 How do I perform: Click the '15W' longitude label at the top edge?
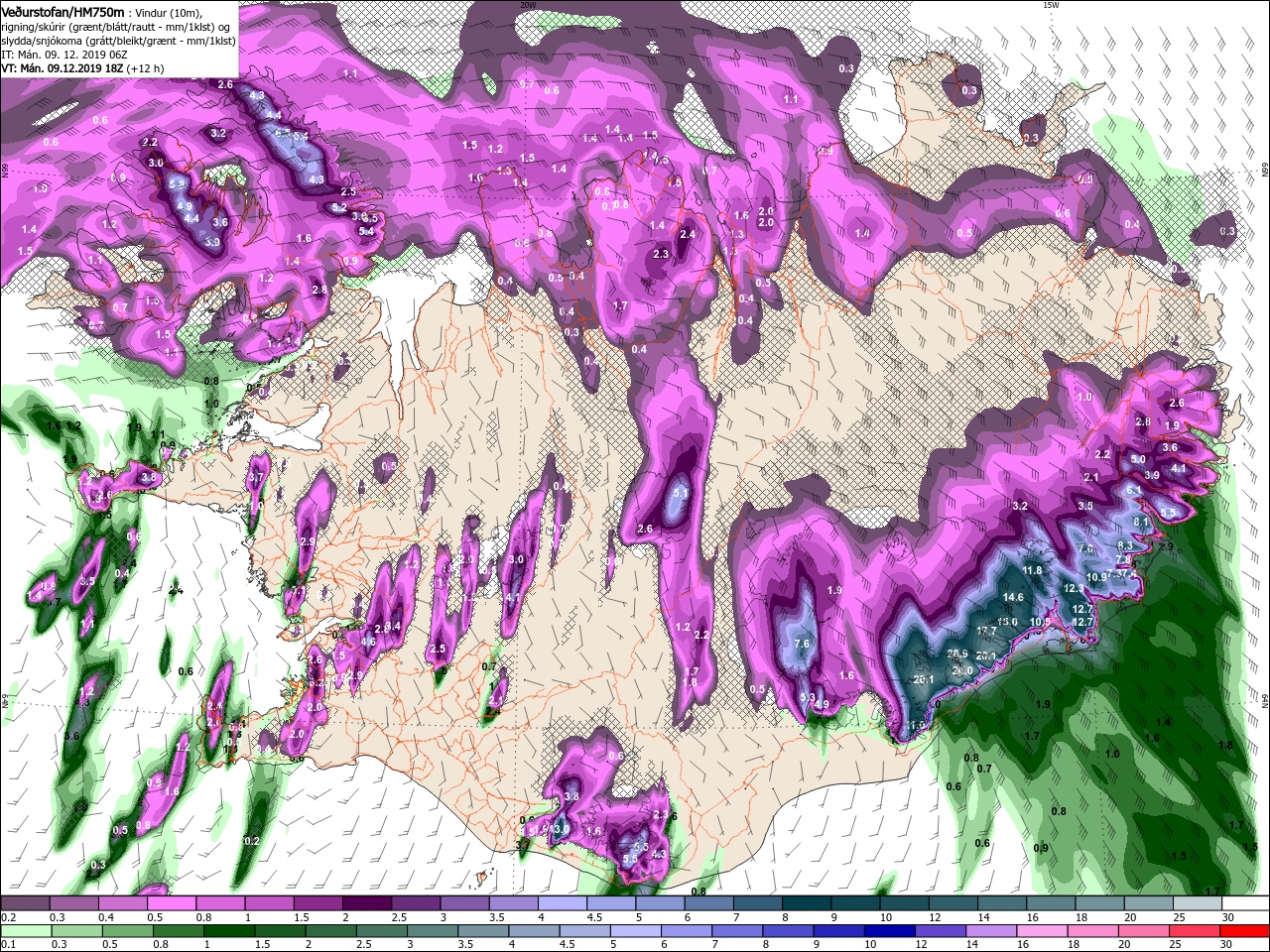[1052, 5]
